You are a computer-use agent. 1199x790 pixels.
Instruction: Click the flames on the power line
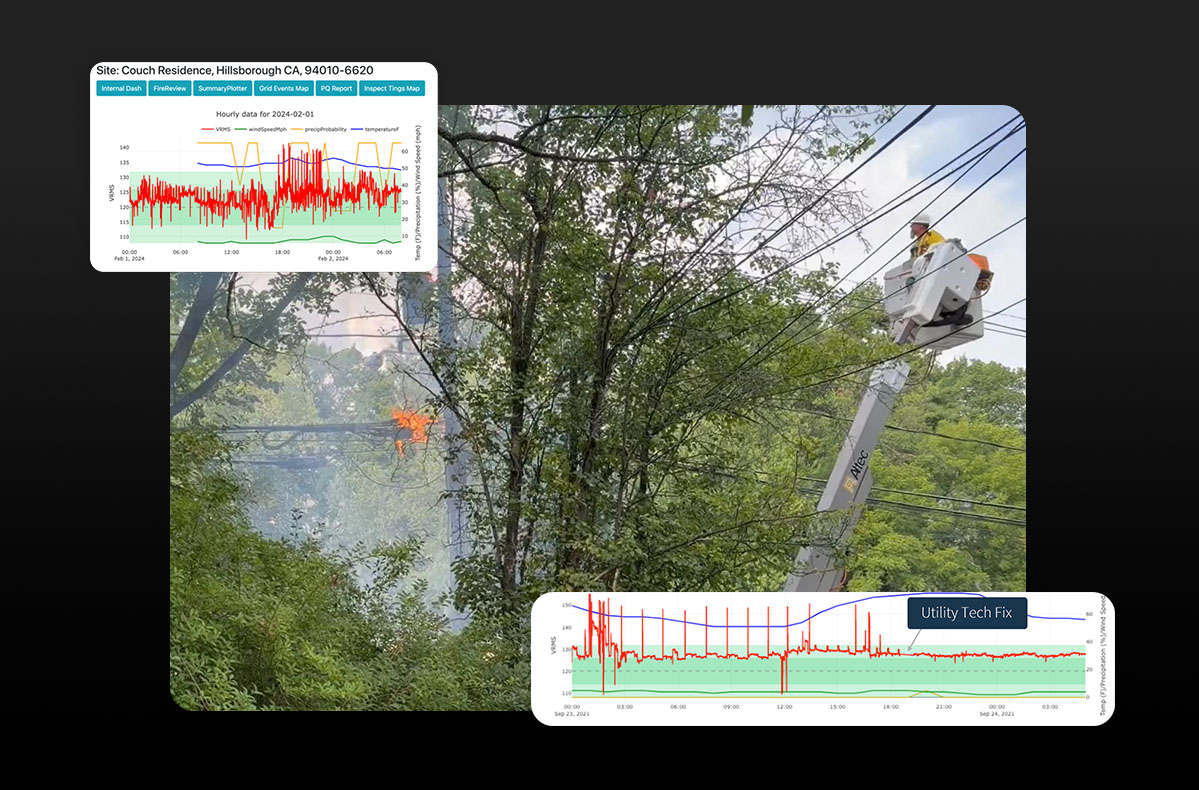[x=411, y=428]
